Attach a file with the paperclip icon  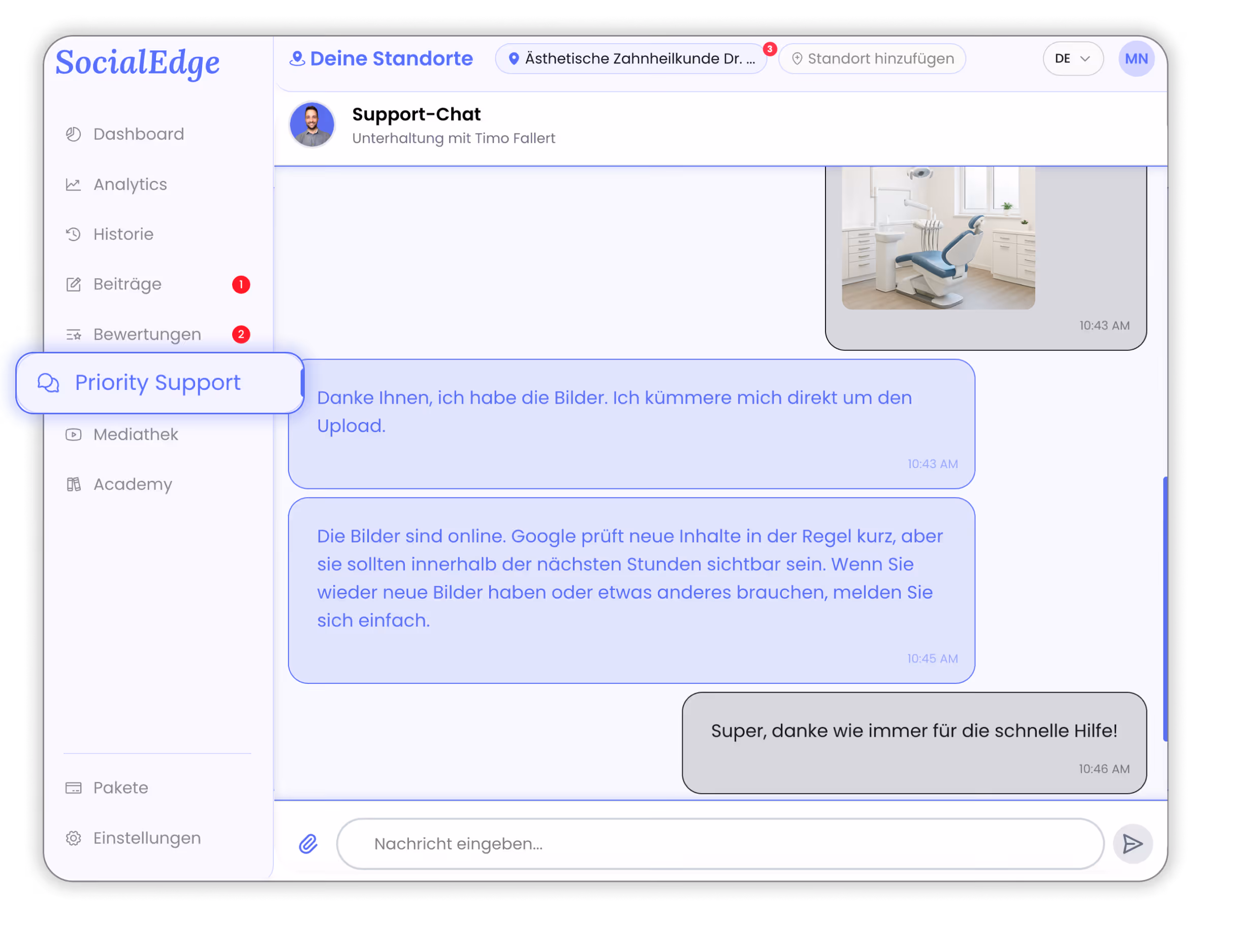pos(308,844)
